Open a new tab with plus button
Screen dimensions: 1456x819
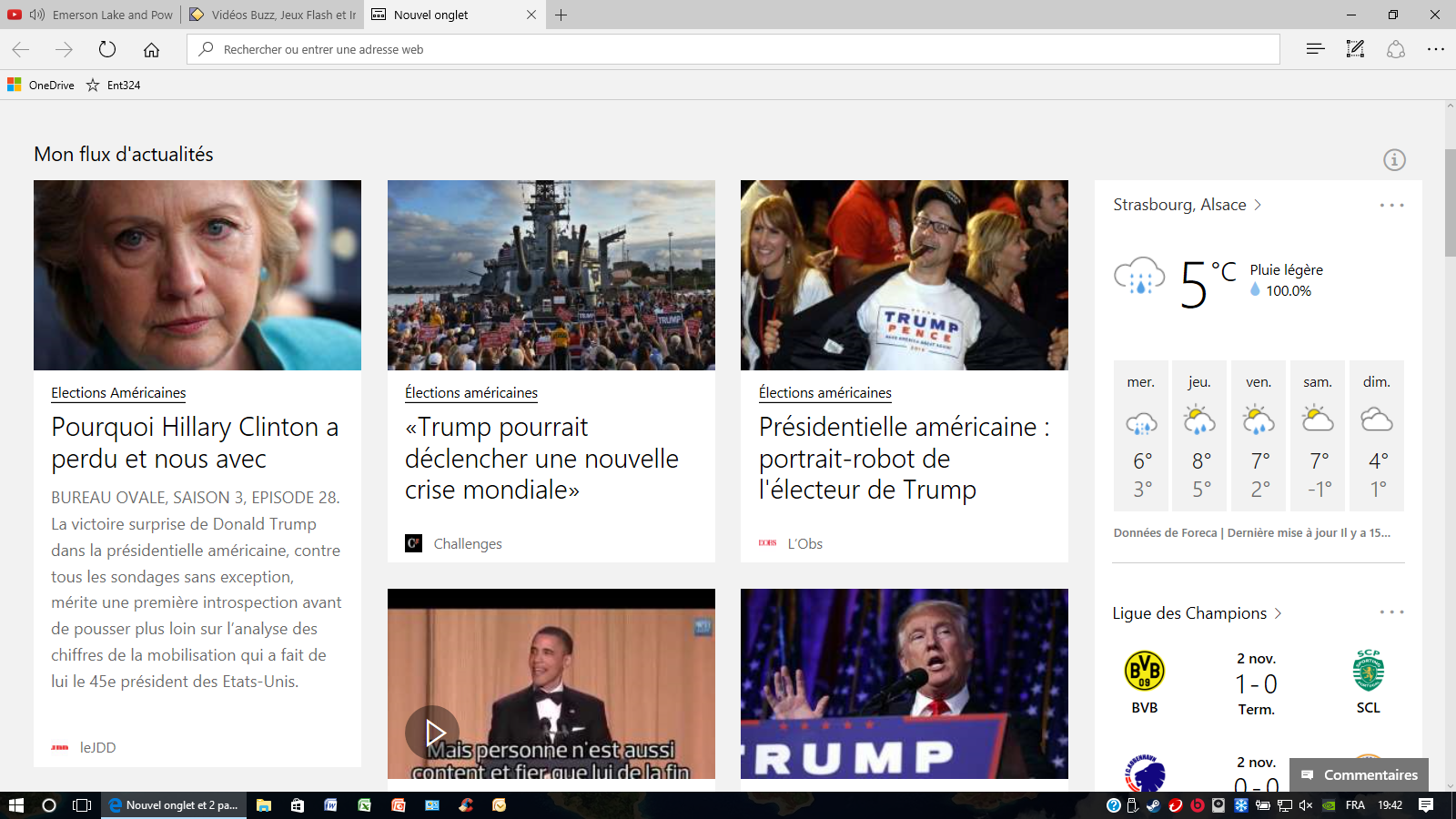(x=561, y=15)
